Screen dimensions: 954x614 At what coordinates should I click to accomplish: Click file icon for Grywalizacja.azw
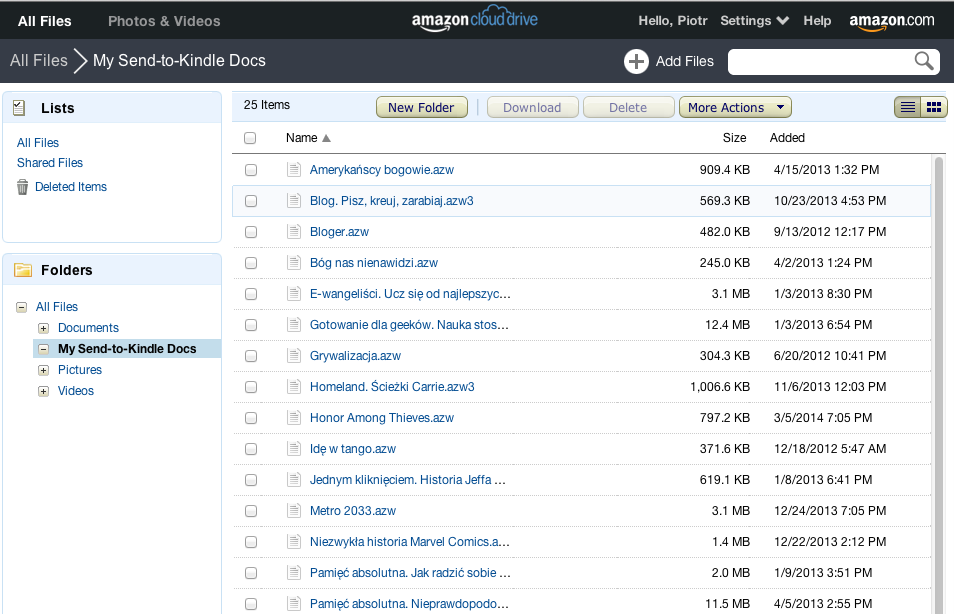coord(294,356)
